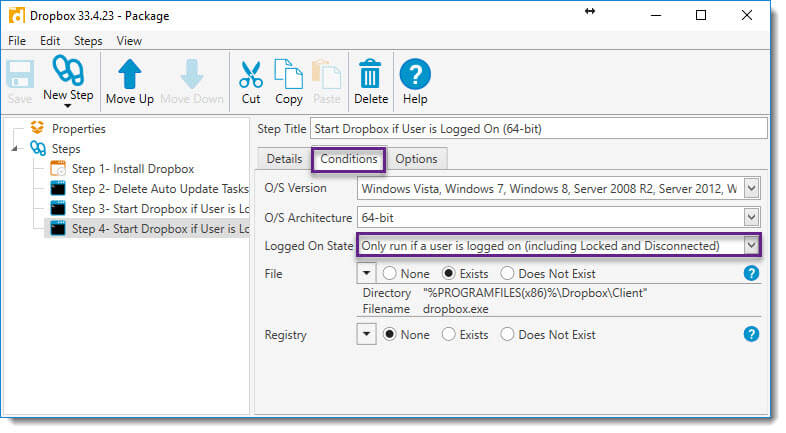Select Step 3- Start Dropbox row

(x=160, y=209)
